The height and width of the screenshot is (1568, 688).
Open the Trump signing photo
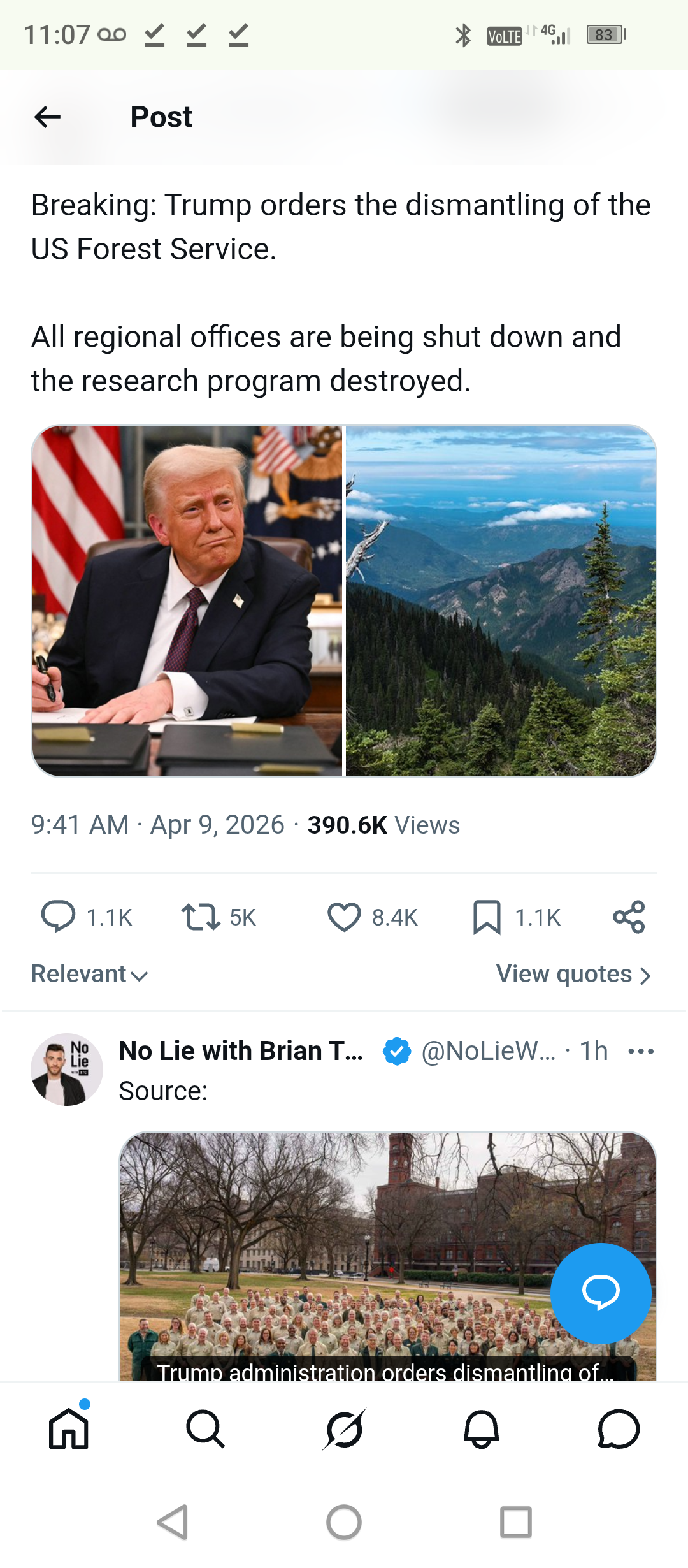[x=187, y=601]
